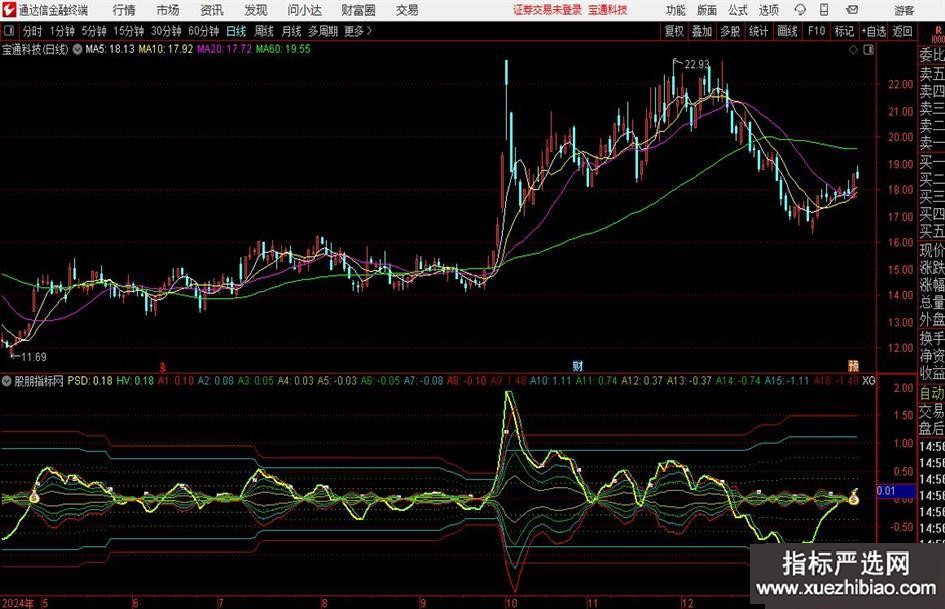Screen dimensions: 945x609
Task: Switch to 15分钟 chart period
Action: pyautogui.click(x=128, y=31)
